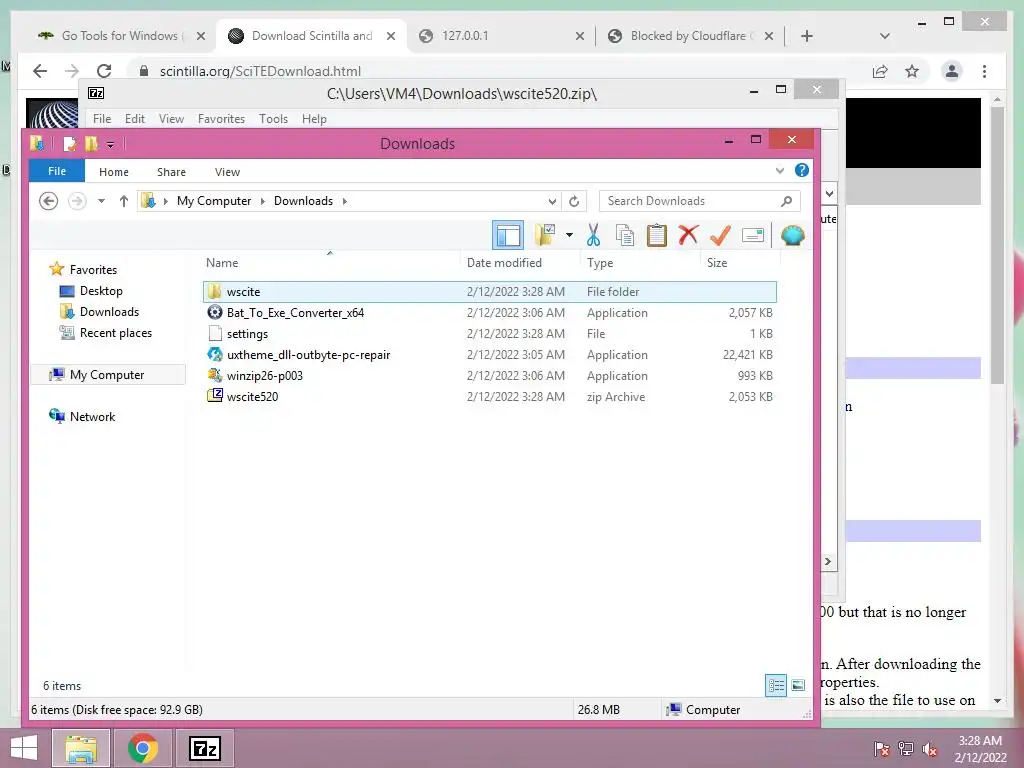The width and height of the screenshot is (1024, 768).
Task: Open the Chrome three-dot menu
Action: 984,71
